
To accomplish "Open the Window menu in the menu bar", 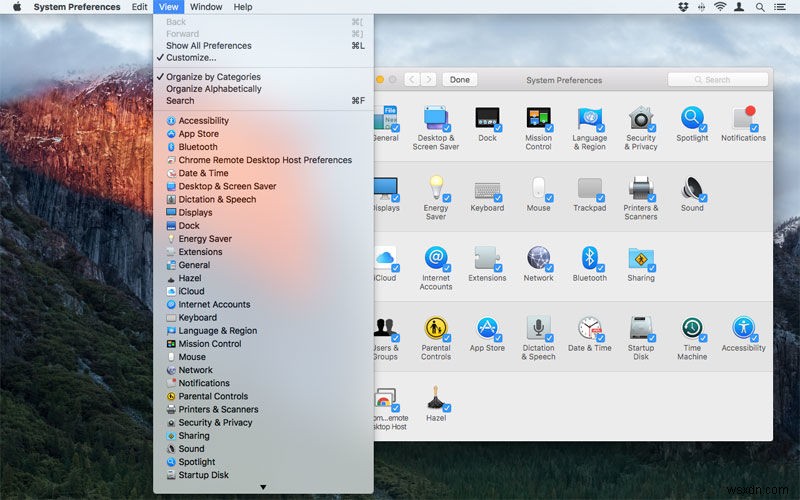I will pos(206,7).
